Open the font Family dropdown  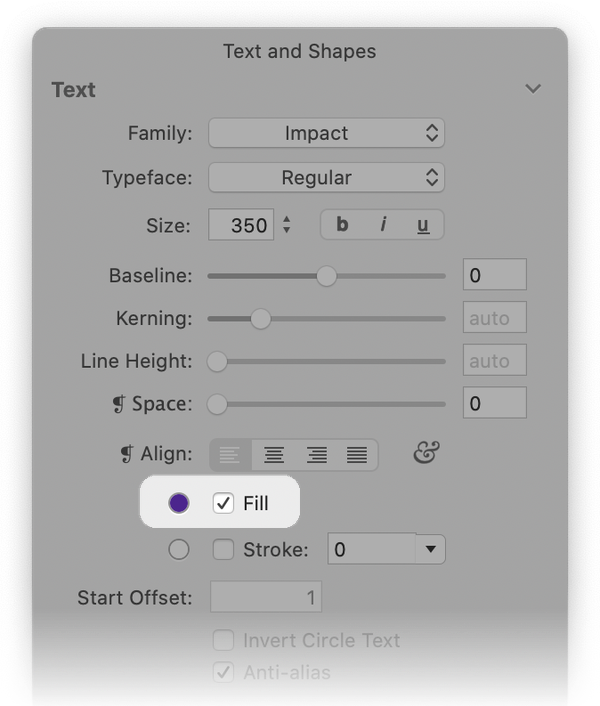click(x=326, y=133)
